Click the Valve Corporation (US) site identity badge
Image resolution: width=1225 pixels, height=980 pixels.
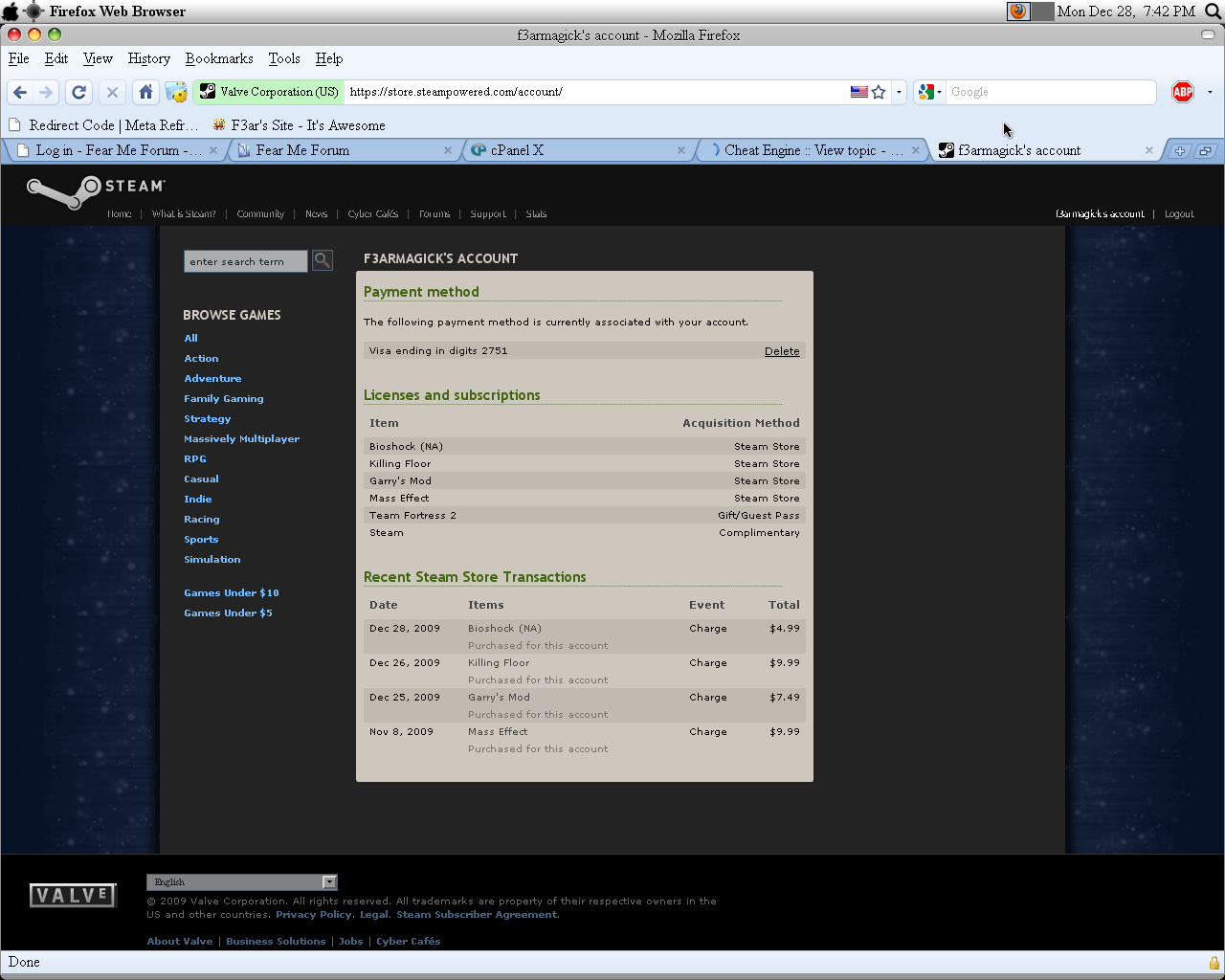(x=269, y=92)
